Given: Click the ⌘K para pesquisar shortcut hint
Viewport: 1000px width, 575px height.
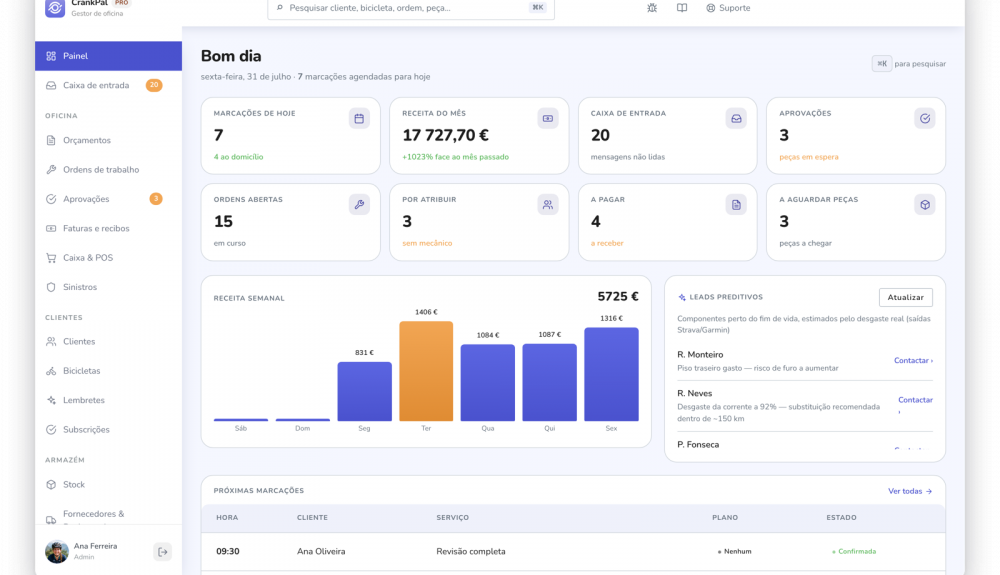Looking at the screenshot, I should click(x=909, y=64).
